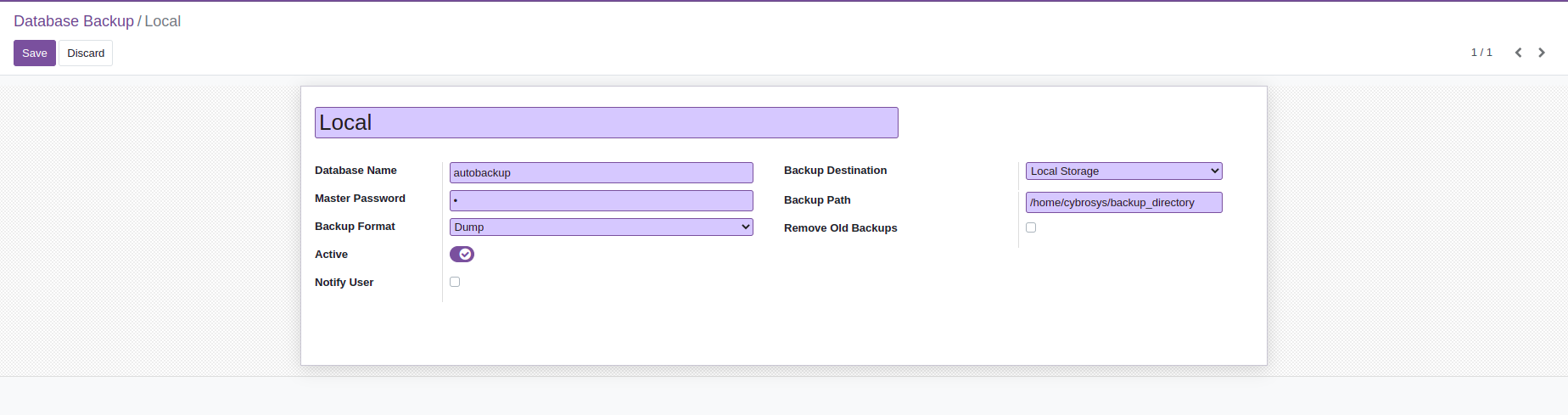
Task: Enable the Notify User checkbox
Action: 455,282
